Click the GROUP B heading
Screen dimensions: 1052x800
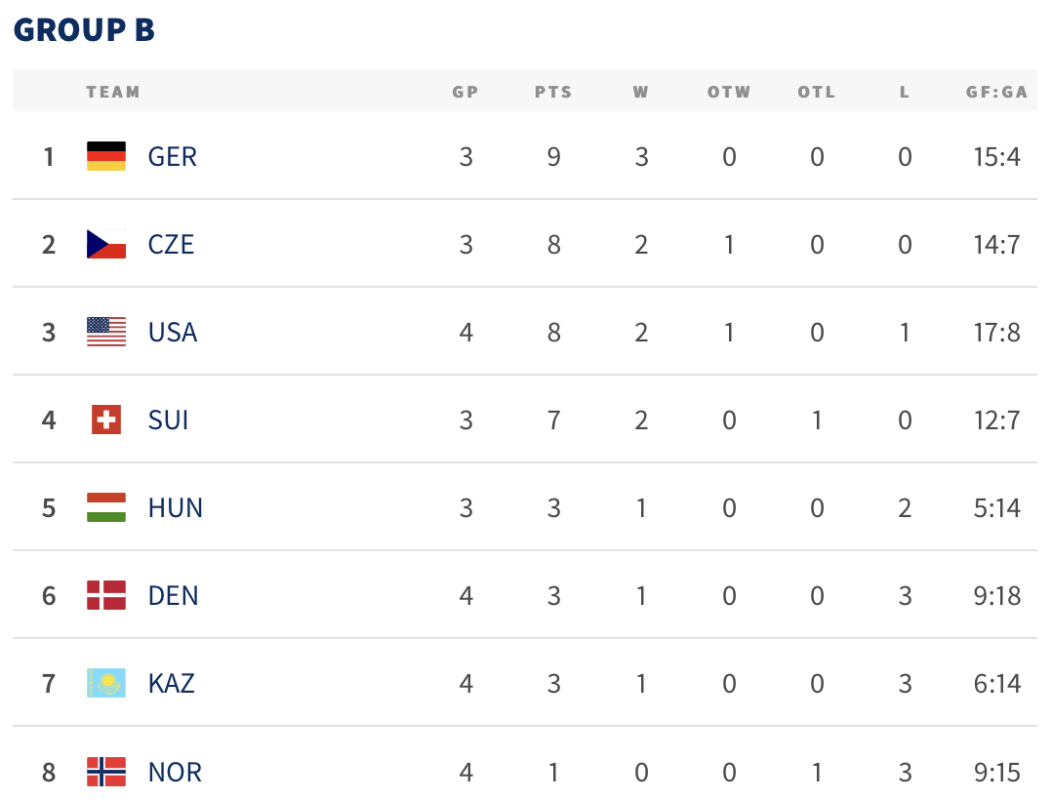tap(85, 30)
